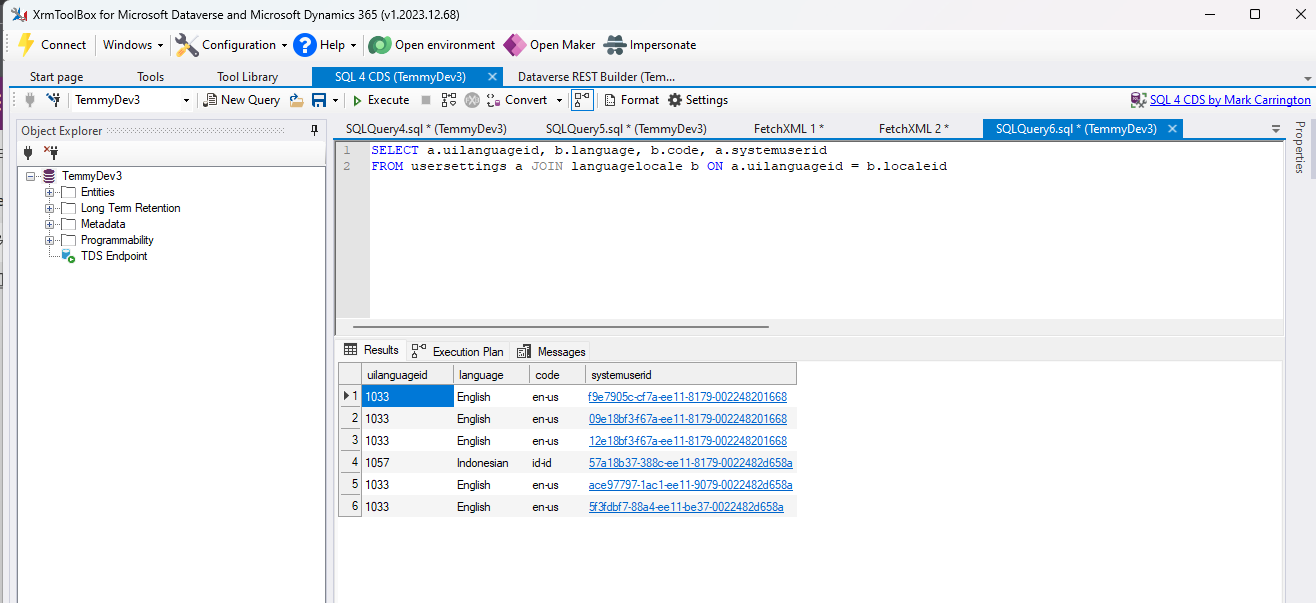This screenshot has height=603, width=1316.
Task: Click Open Maker button
Action: point(549,45)
